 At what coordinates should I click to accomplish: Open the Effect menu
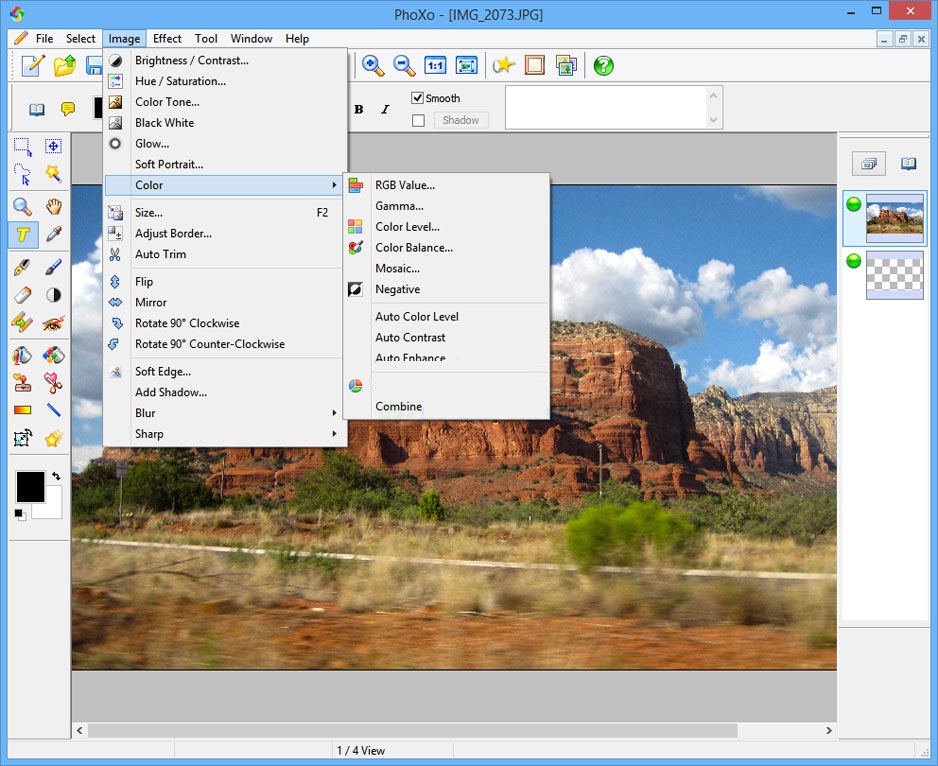pyautogui.click(x=167, y=39)
